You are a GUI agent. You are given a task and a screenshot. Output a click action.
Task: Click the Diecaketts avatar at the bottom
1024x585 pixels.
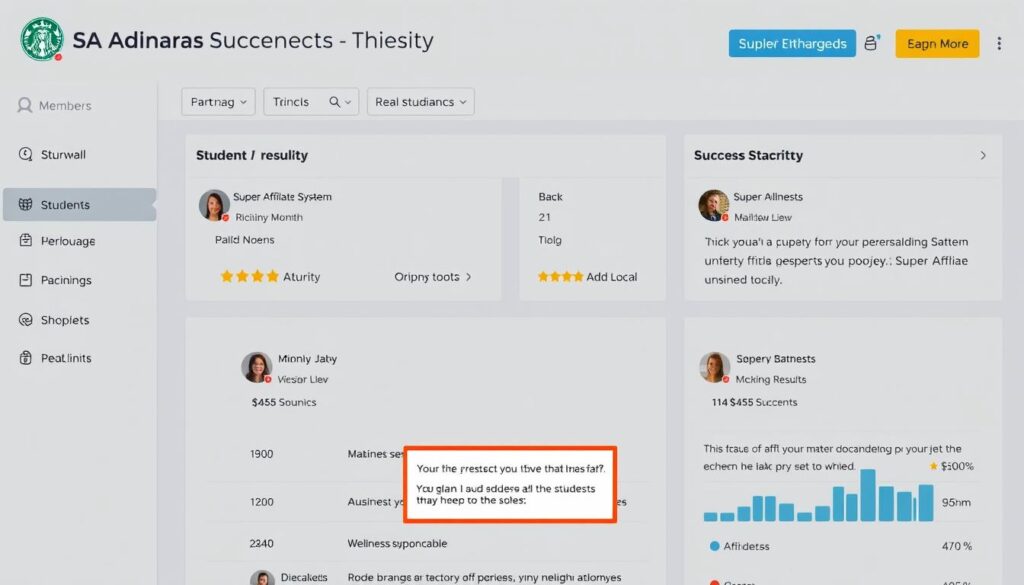tap(262, 578)
